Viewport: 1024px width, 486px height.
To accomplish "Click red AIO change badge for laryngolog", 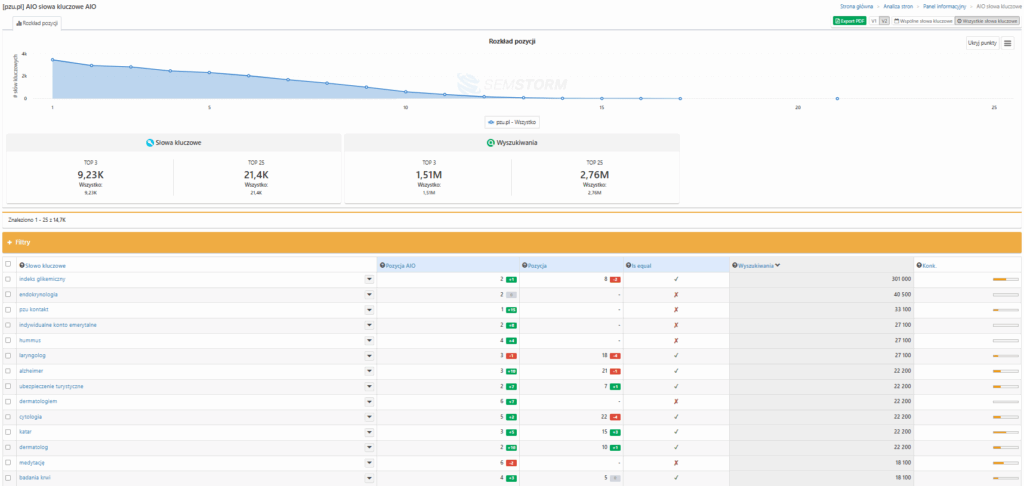I will click(x=512, y=355).
